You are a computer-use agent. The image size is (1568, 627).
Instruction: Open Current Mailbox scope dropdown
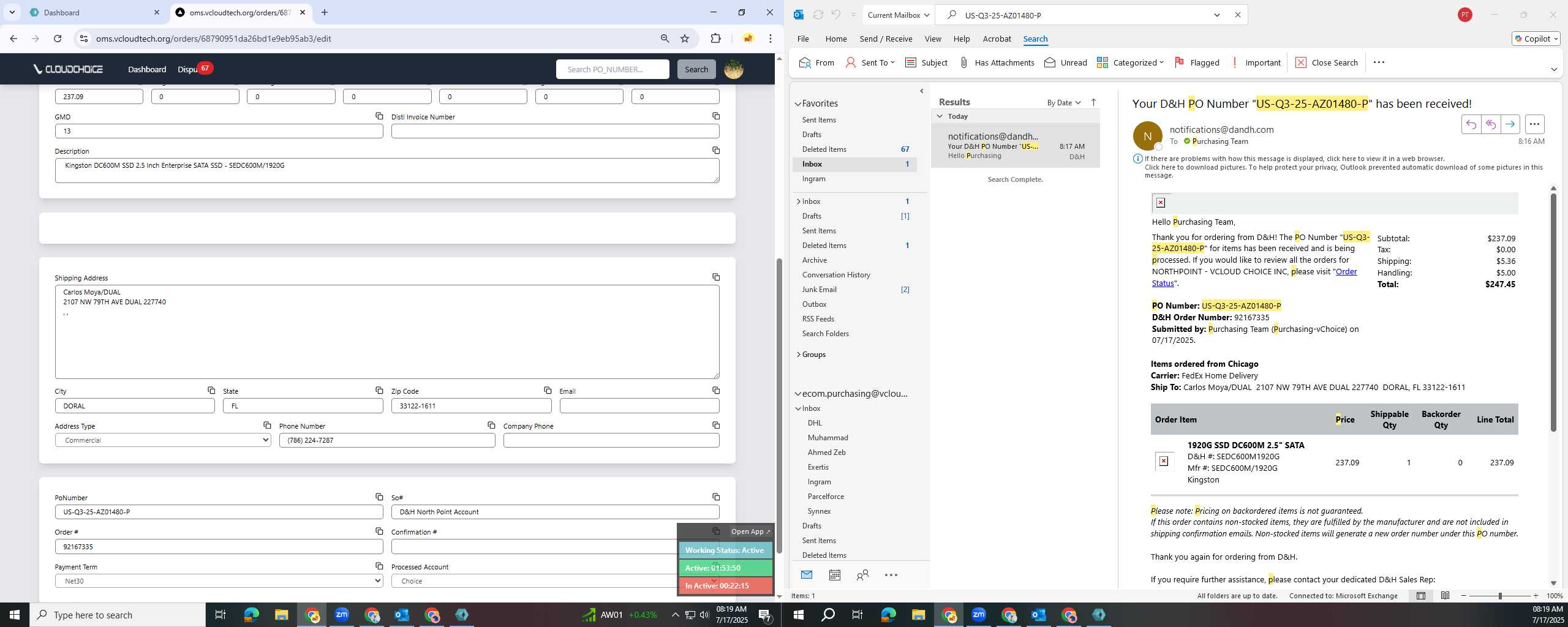click(x=899, y=15)
